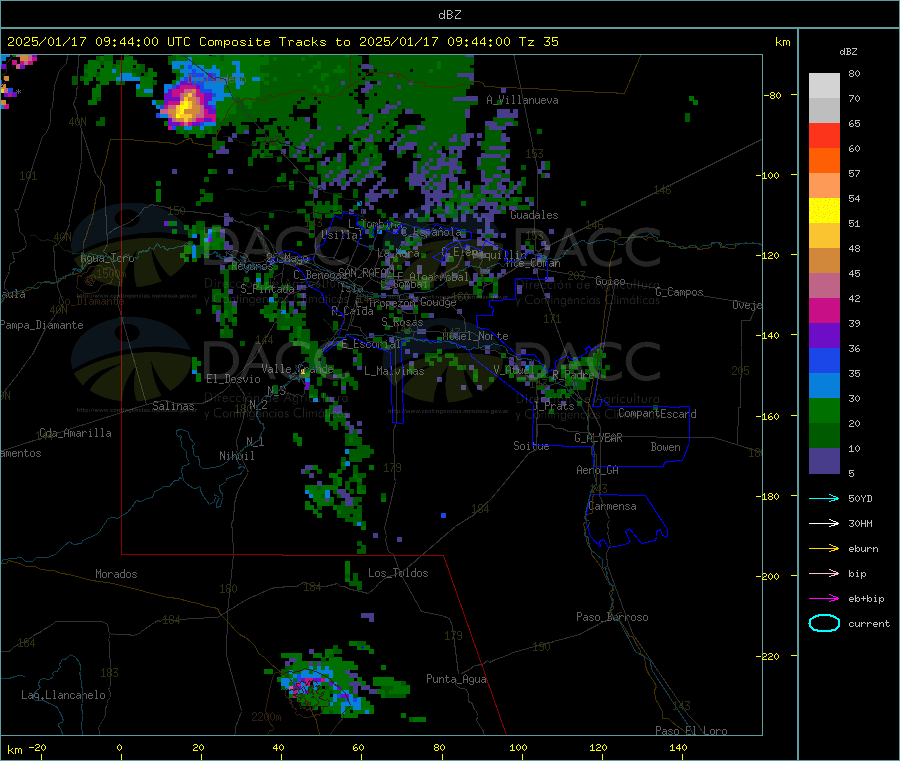Click the 'Morados' map label
The width and height of the screenshot is (900, 761).
[x=116, y=574]
